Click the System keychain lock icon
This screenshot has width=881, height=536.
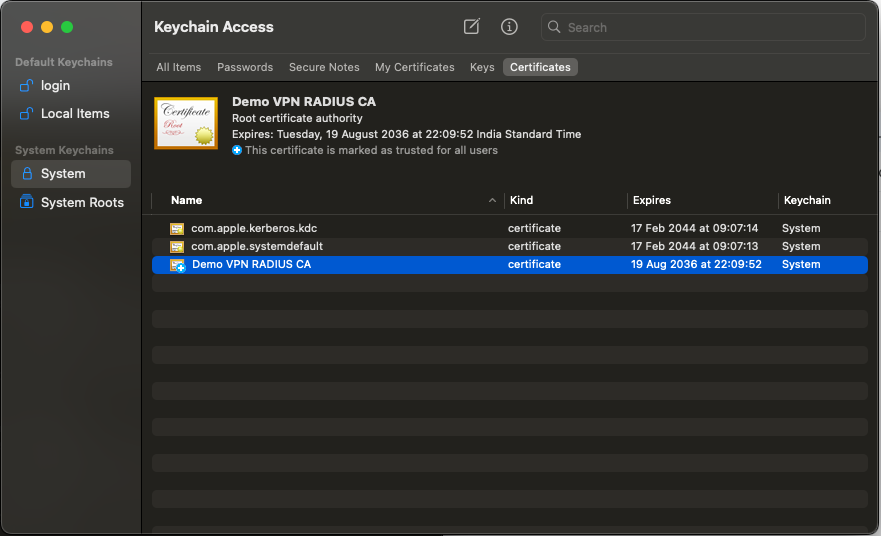coord(27,173)
